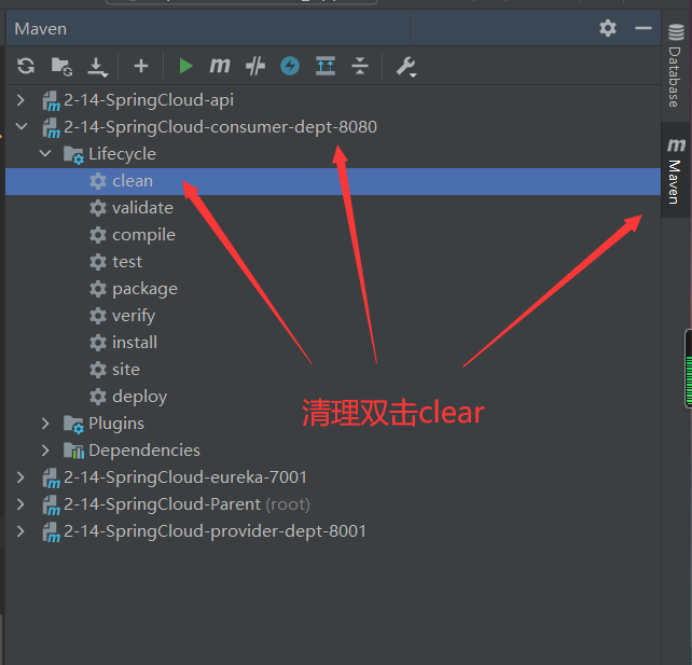Hide the Maven tool window
This screenshot has width=692, height=665.
(x=643, y=28)
